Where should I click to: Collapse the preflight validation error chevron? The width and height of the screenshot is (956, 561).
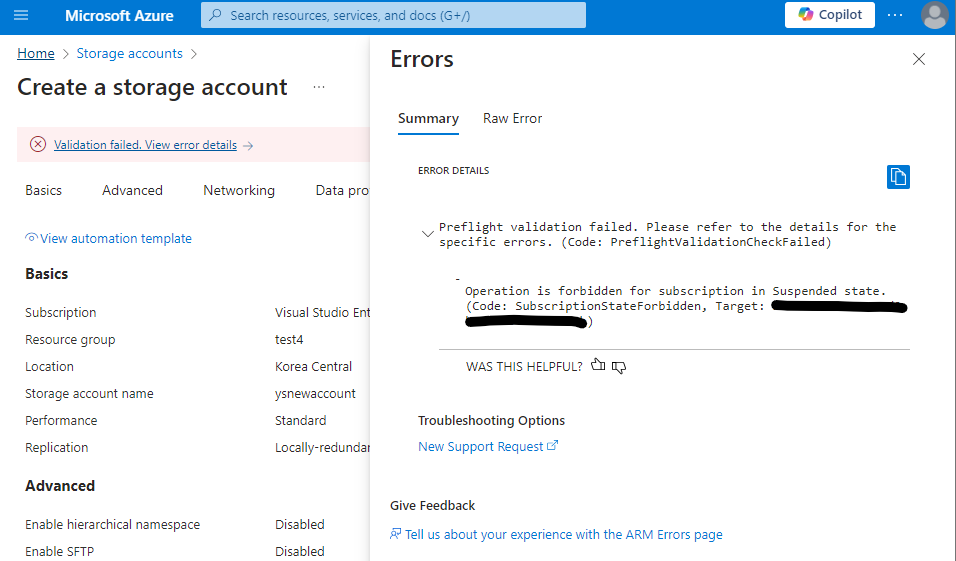(x=427, y=234)
